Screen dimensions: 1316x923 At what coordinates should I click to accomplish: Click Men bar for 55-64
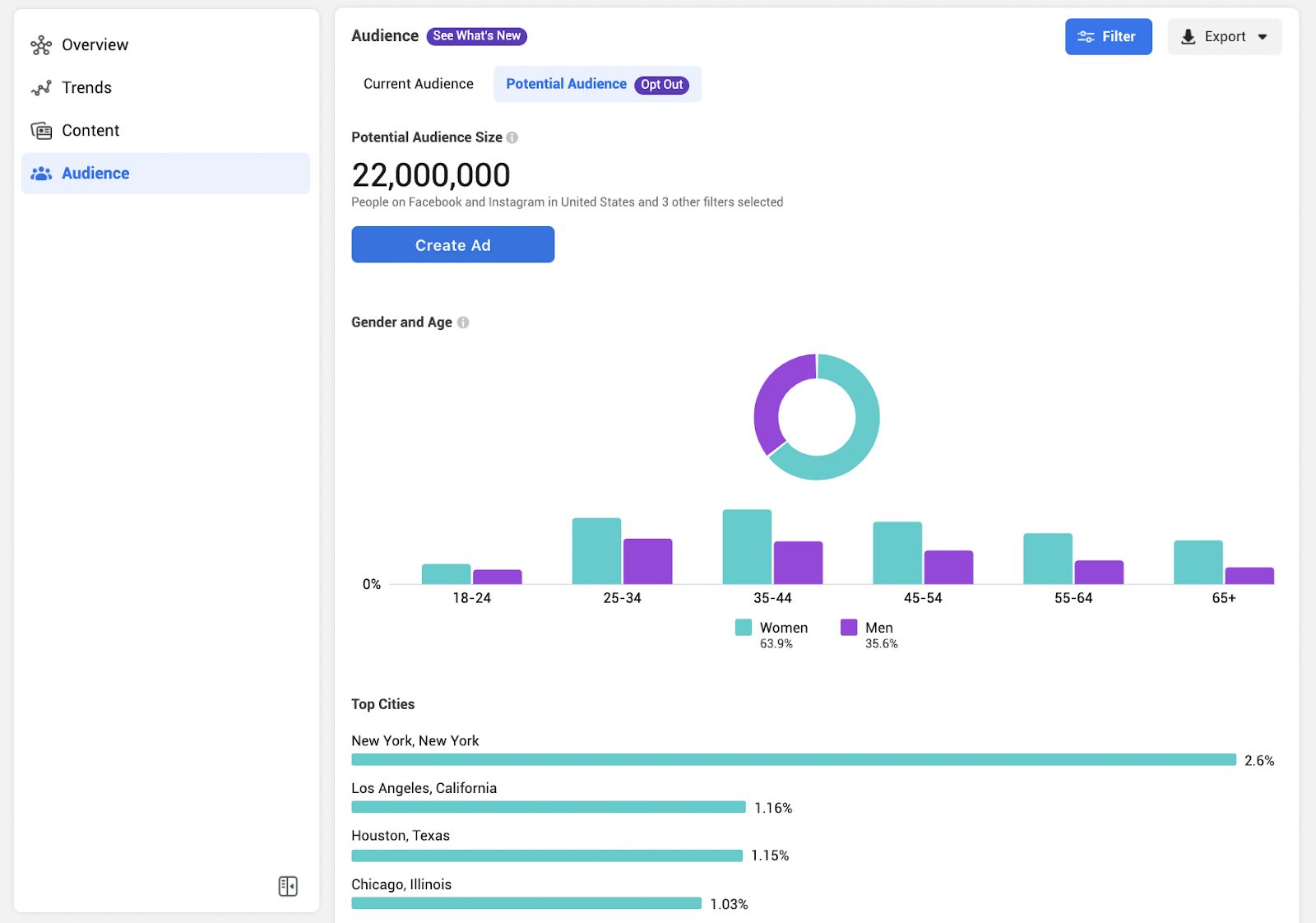pos(1099,573)
